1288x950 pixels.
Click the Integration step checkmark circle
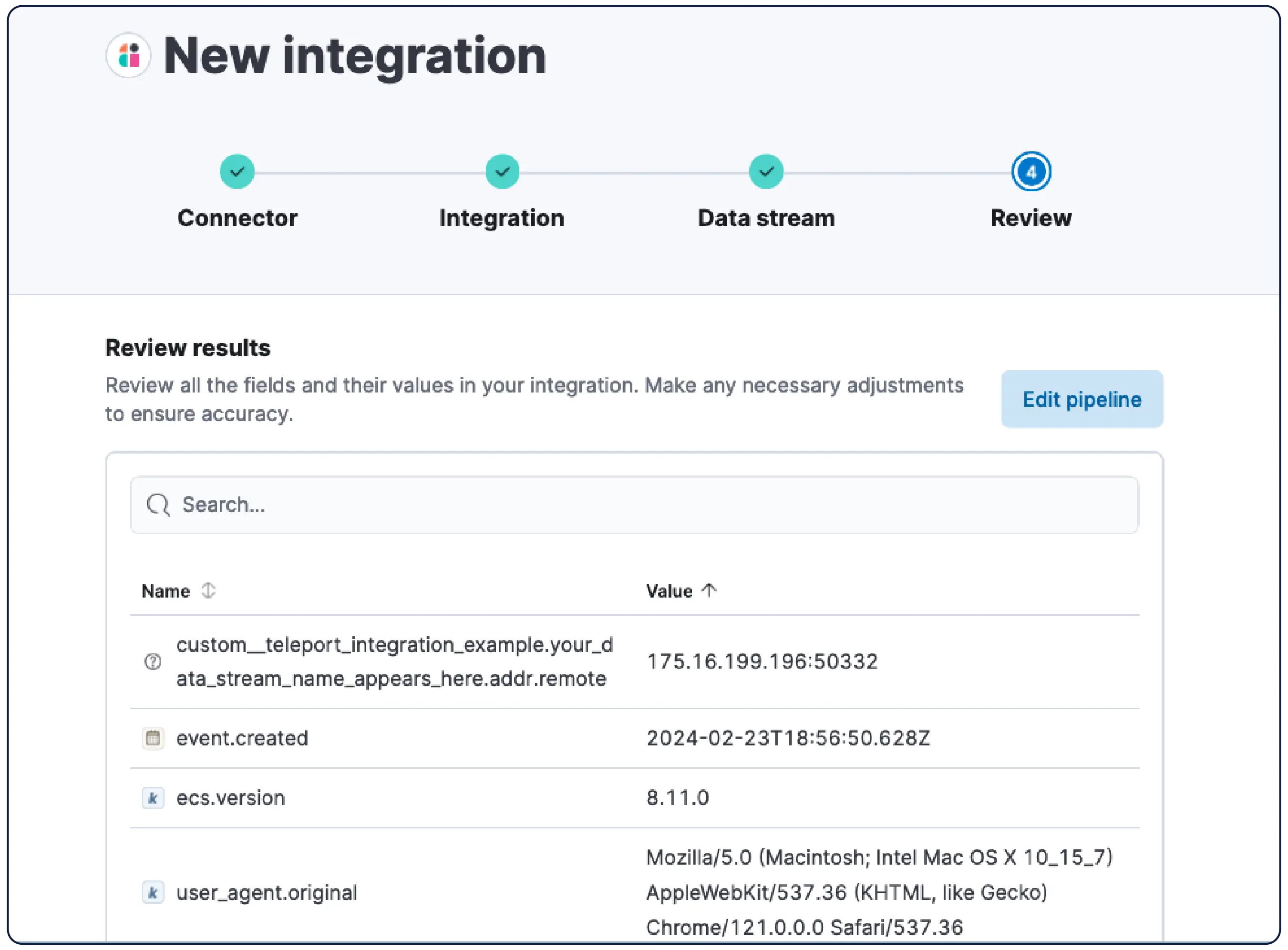pyautogui.click(x=503, y=172)
